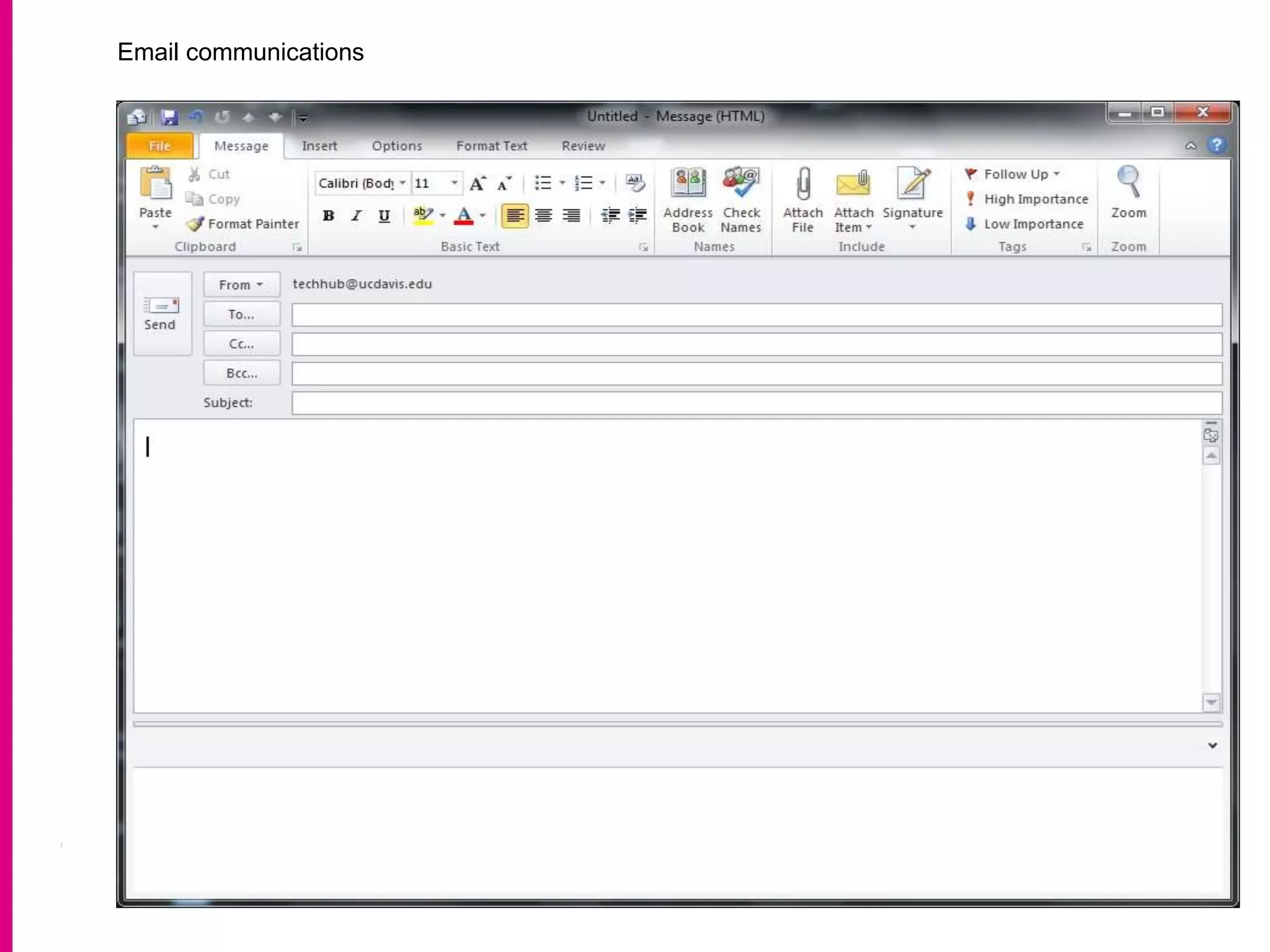Viewport: 1270px width, 952px height.
Task: Decrease the paragraph indent
Action: pyautogui.click(x=610, y=216)
